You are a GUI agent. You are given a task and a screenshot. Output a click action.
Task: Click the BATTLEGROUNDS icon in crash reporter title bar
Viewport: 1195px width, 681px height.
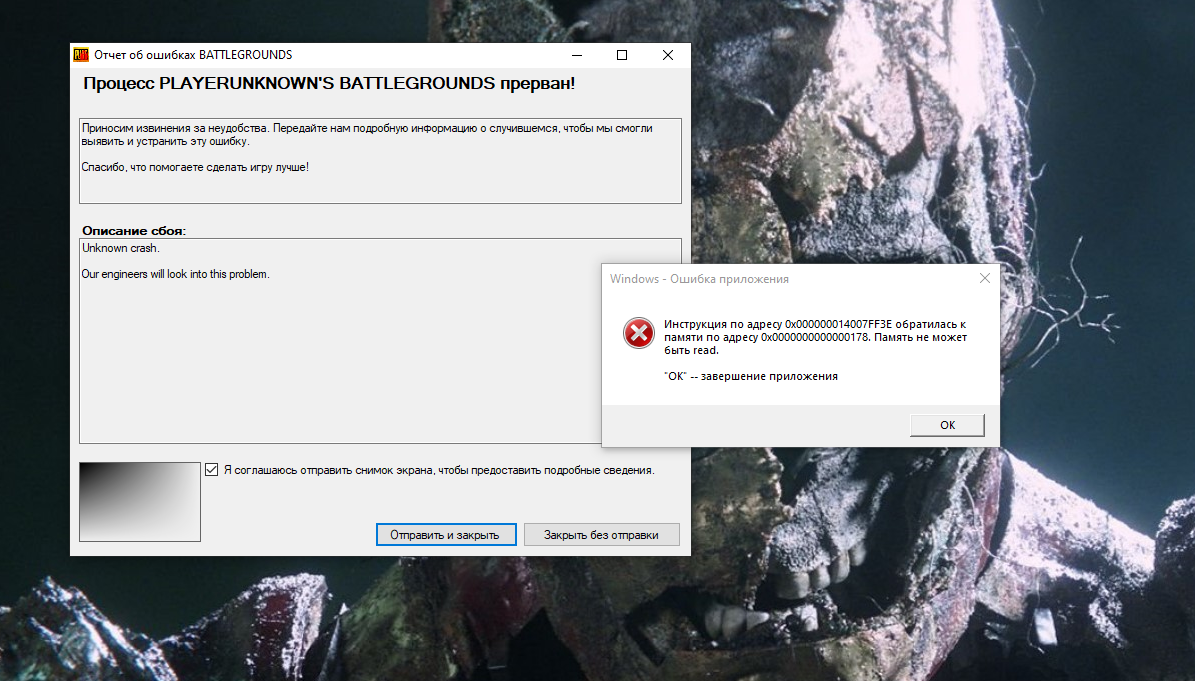[x=81, y=55]
